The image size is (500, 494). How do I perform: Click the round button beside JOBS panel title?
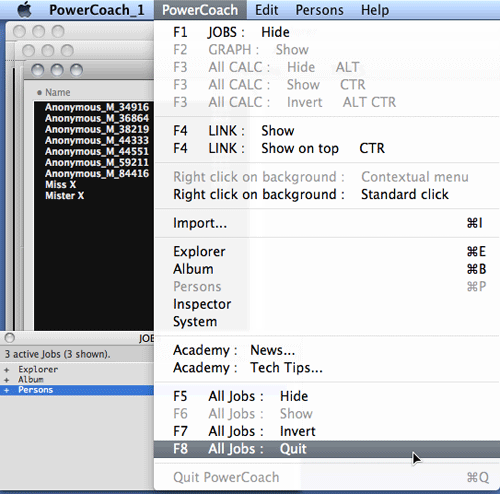[10, 338]
